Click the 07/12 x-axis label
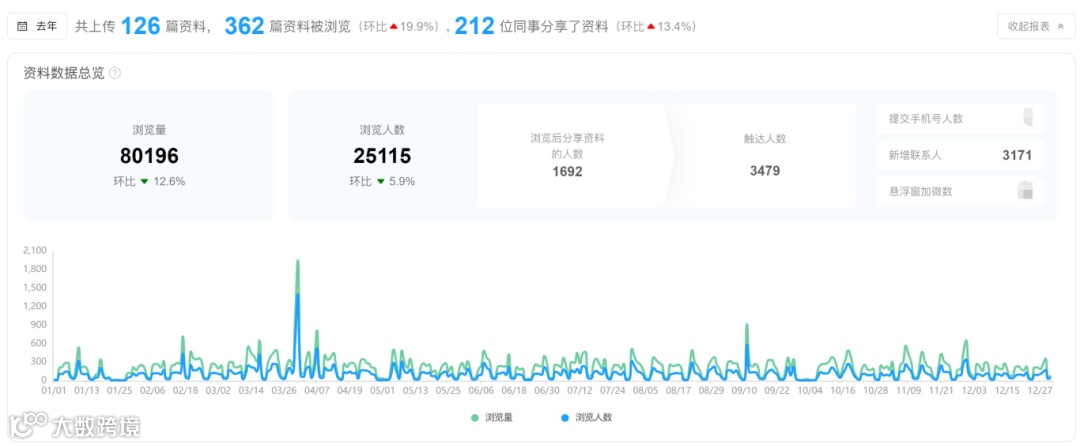Image resolution: width=1080 pixels, height=446 pixels. [x=579, y=390]
